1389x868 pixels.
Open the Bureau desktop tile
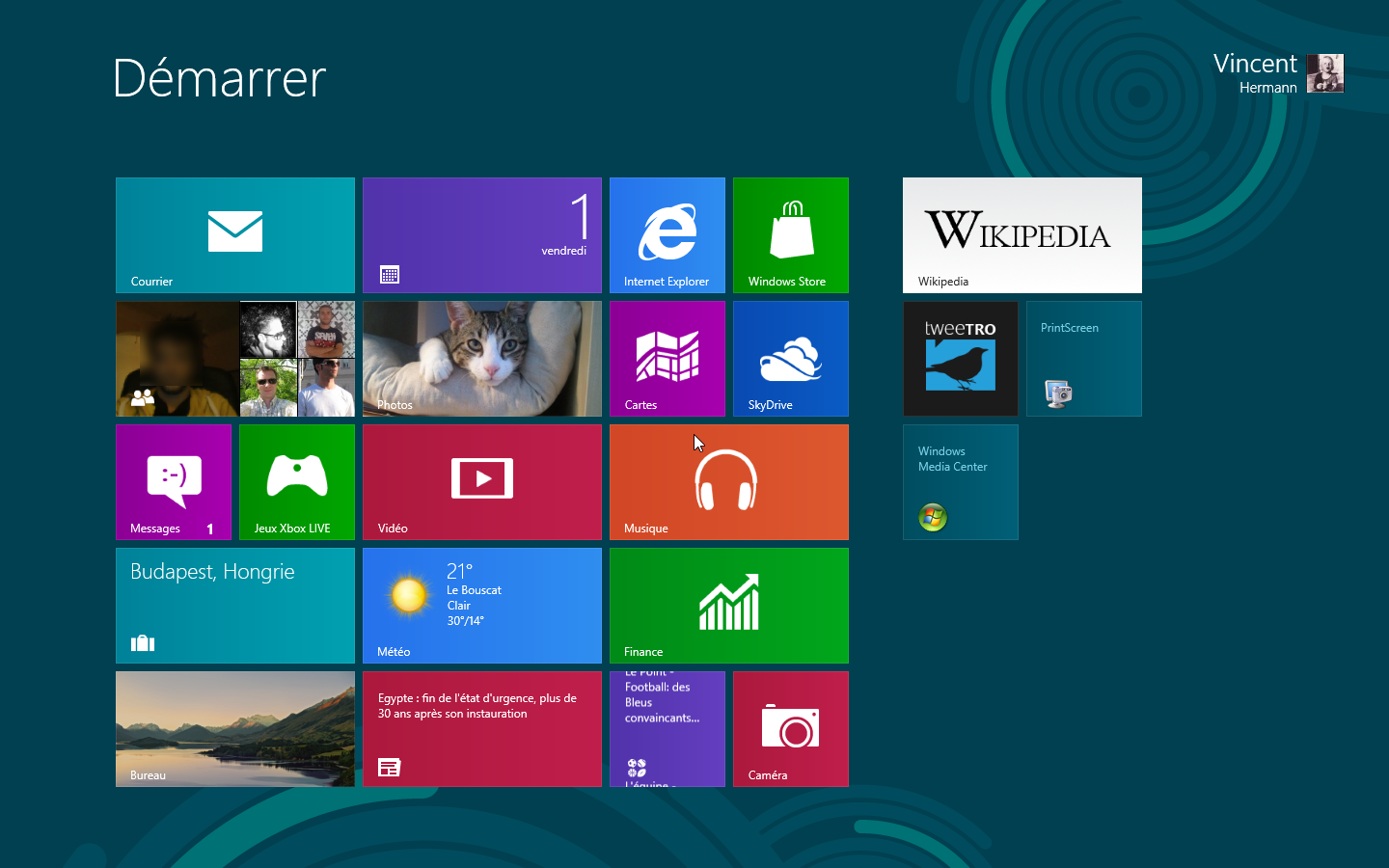[x=234, y=728]
